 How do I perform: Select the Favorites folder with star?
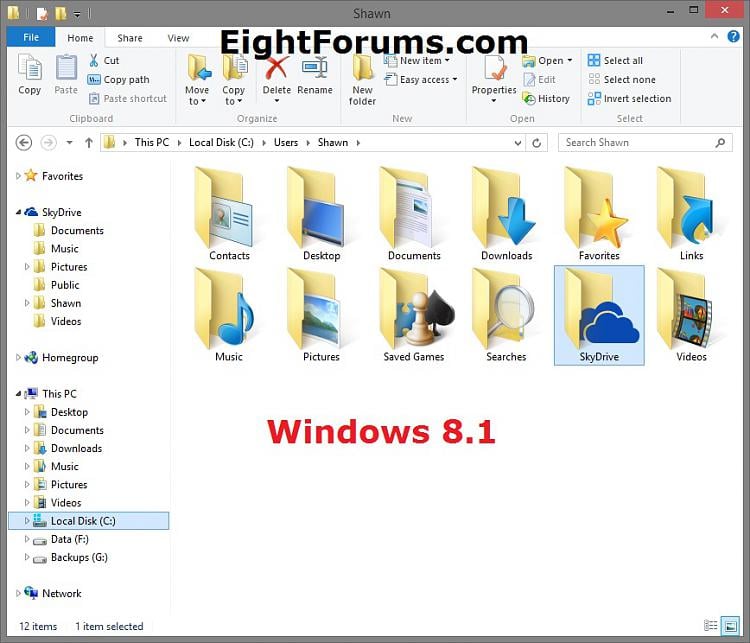point(599,213)
